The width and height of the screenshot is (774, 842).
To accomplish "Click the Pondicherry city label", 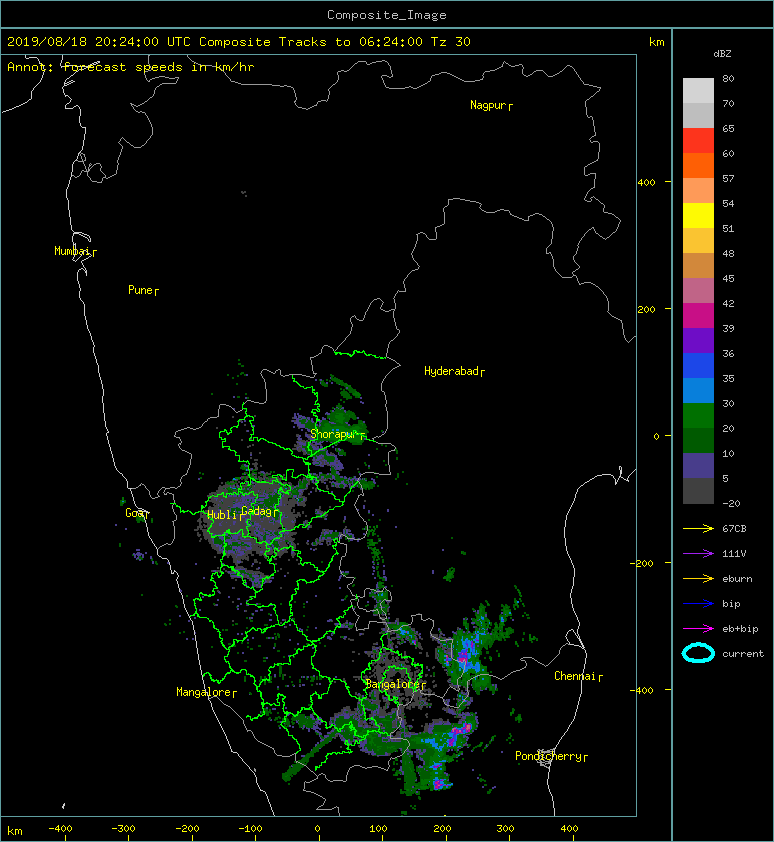I will pos(548,756).
